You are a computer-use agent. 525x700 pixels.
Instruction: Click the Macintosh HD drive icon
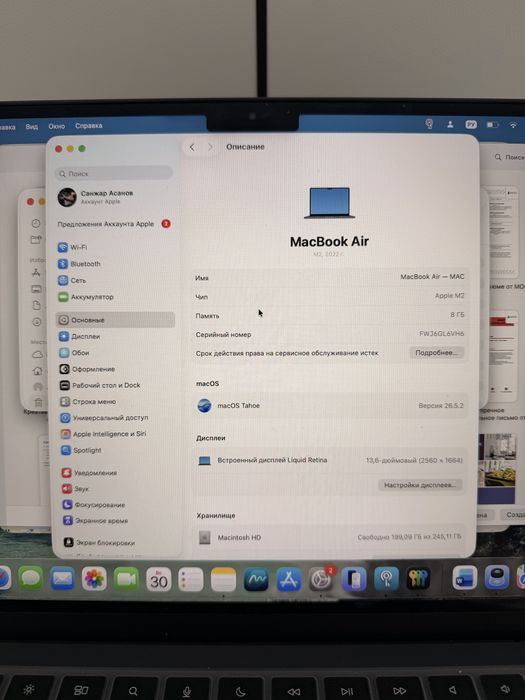click(x=204, y=538)
